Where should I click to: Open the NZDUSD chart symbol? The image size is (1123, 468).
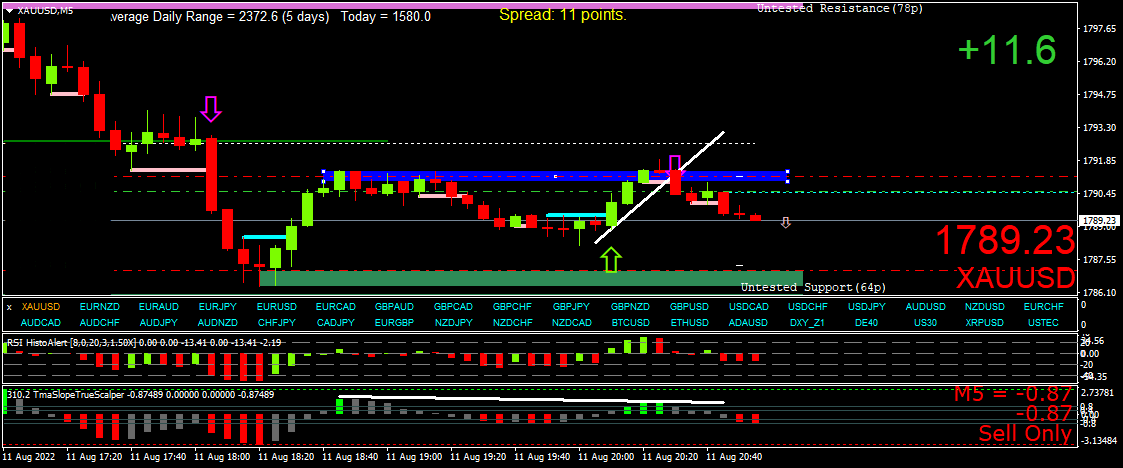coord(984,307)
